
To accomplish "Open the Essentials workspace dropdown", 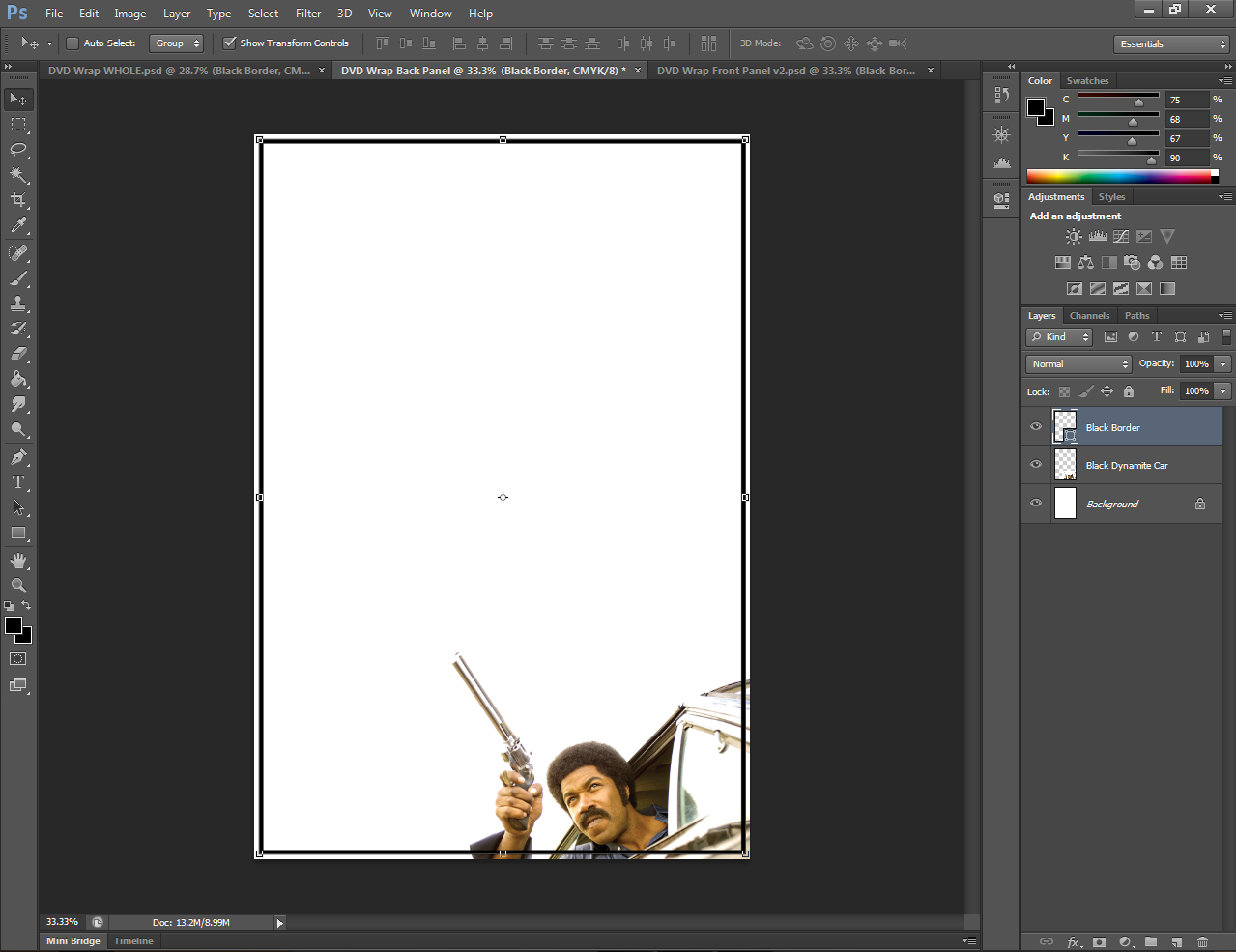I will 1170,44.
